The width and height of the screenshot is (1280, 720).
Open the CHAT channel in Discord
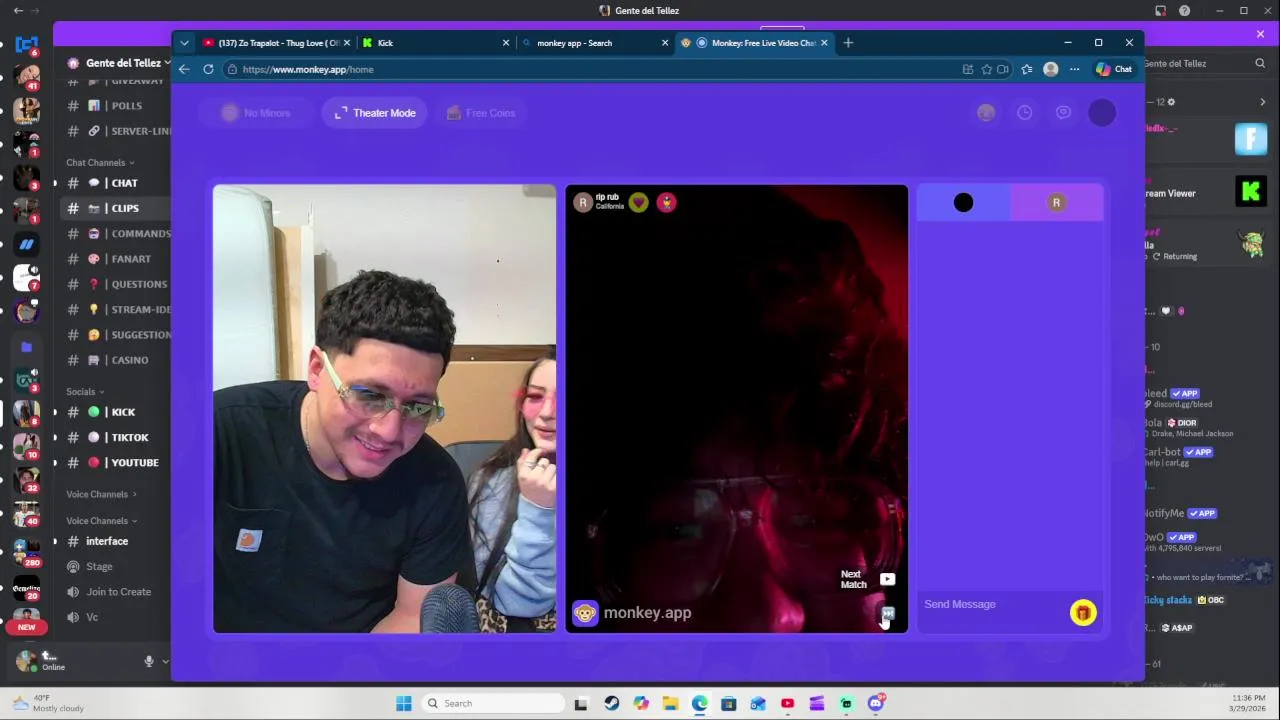(115, 183)
